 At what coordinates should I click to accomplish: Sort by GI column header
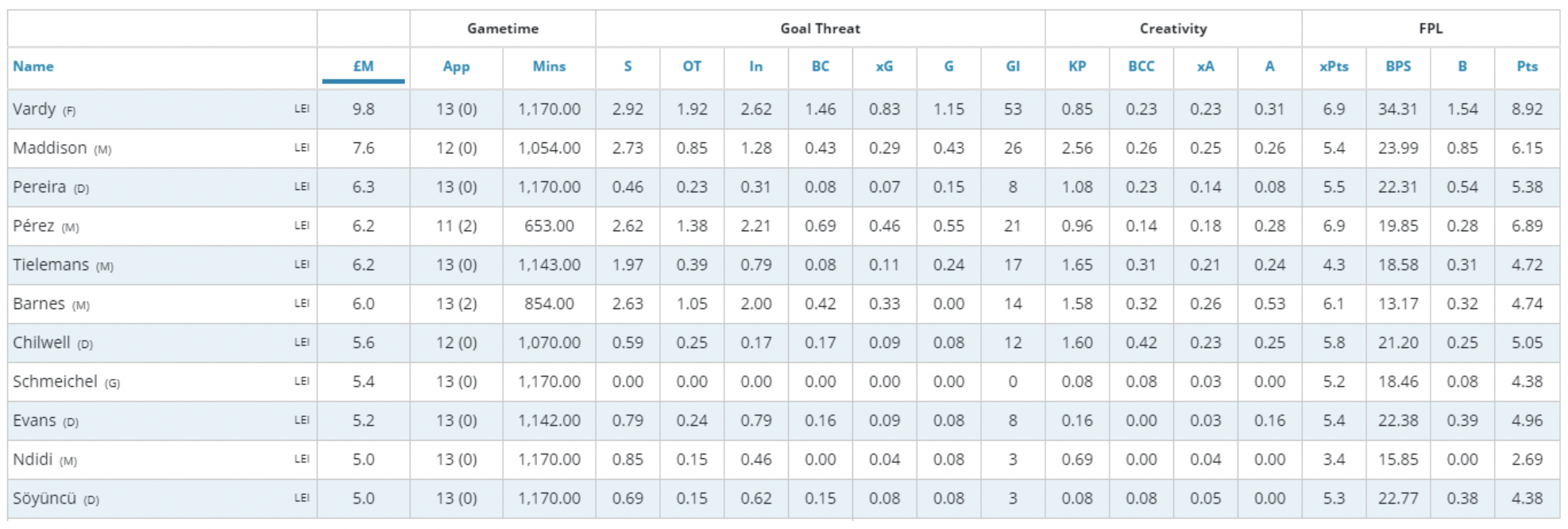click(1013, 67)
